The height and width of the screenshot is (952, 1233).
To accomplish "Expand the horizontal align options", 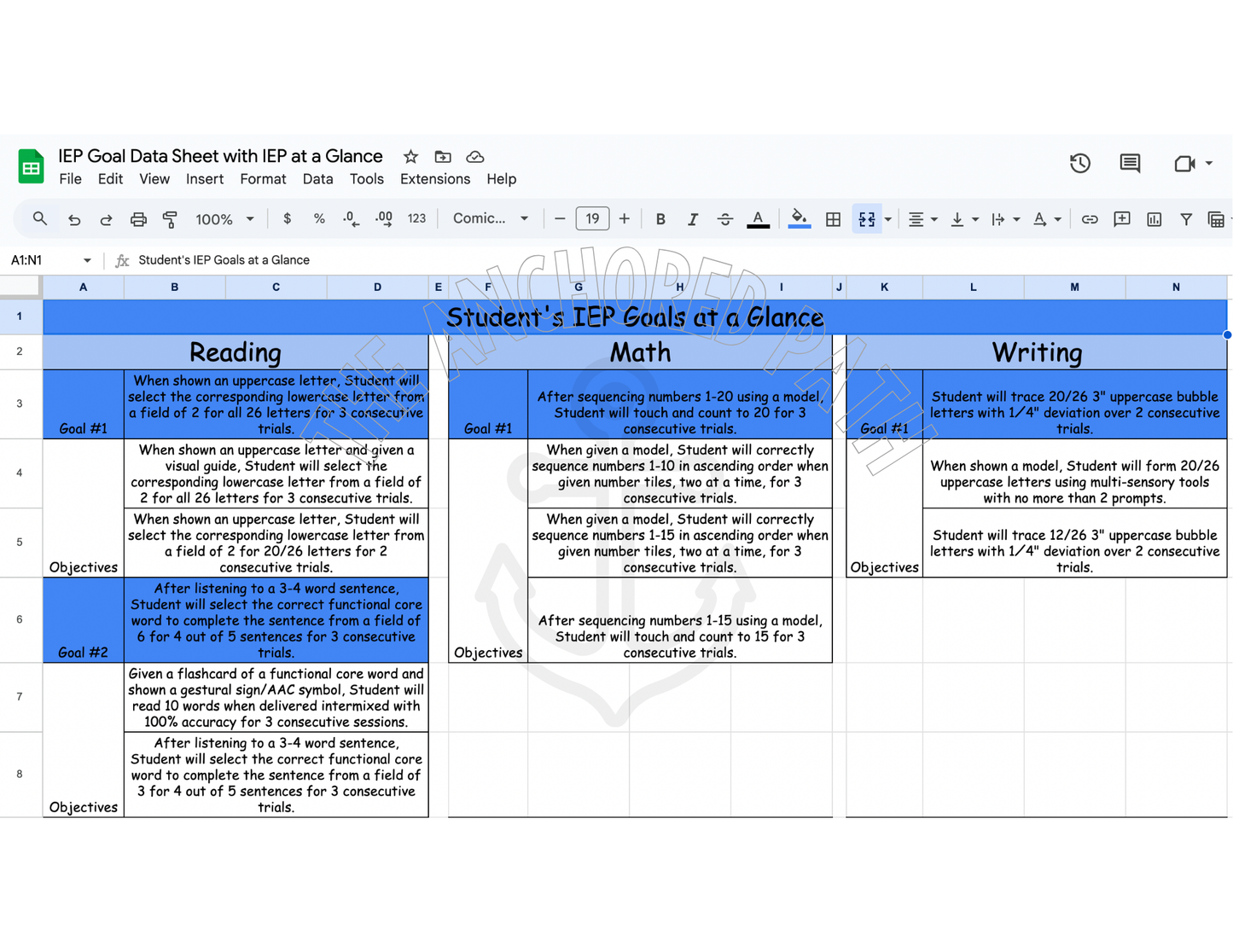I will coord(934,219).
